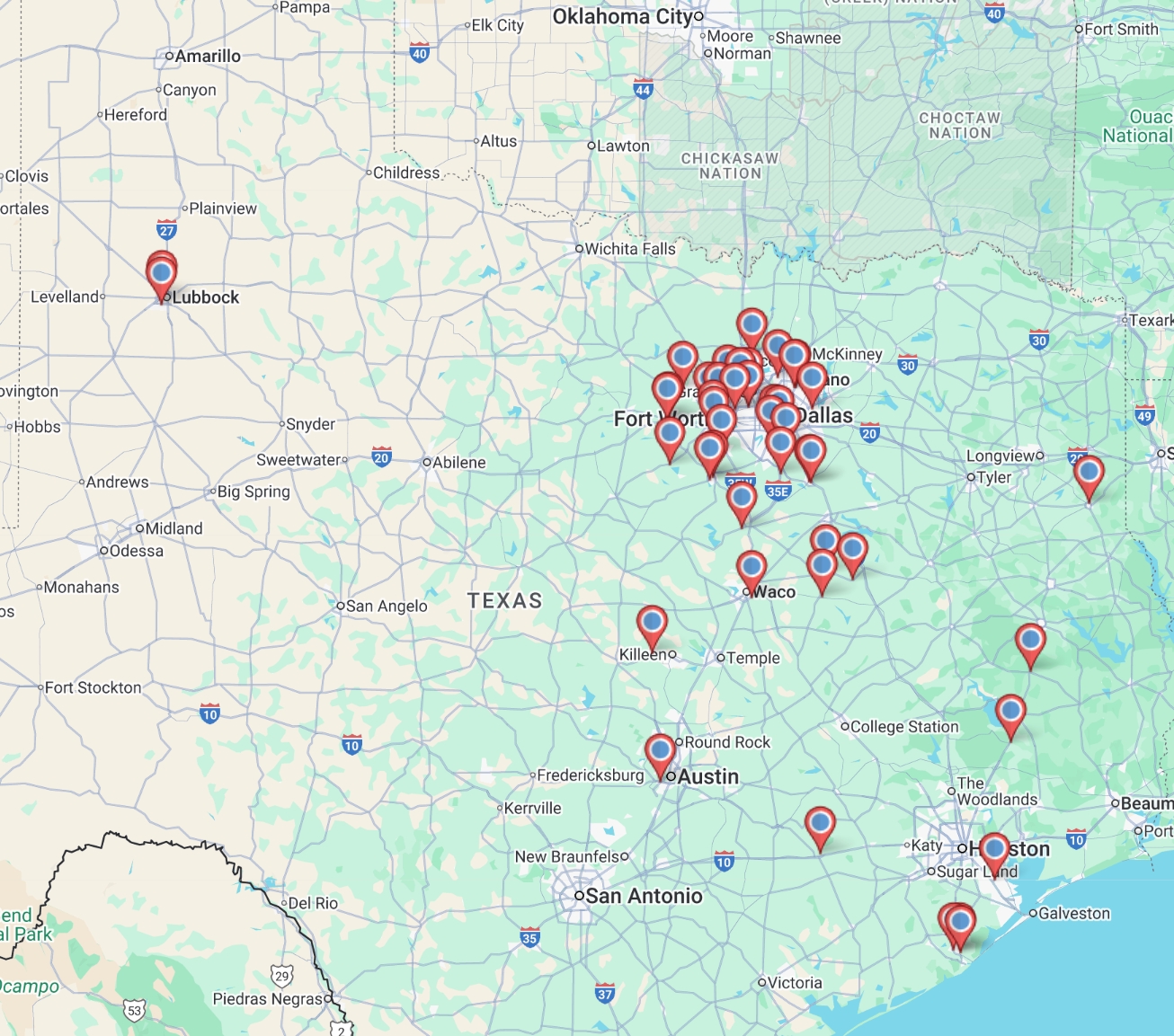Click the Galveston label

coord(1074,914)
